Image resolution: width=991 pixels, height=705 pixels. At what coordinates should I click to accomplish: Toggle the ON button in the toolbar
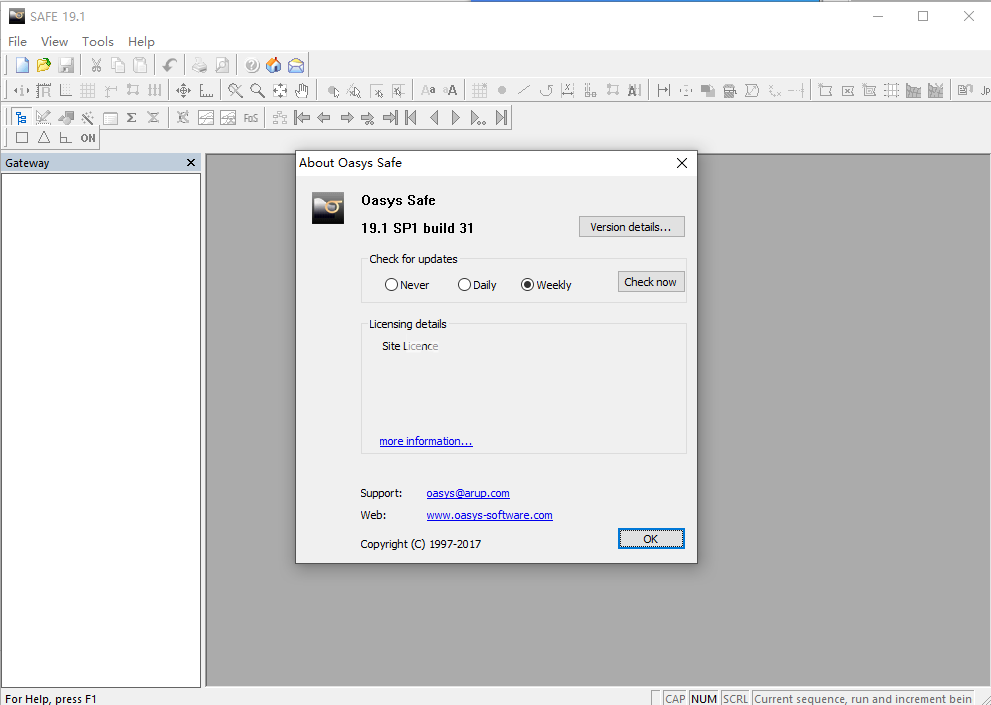point(88,138)
